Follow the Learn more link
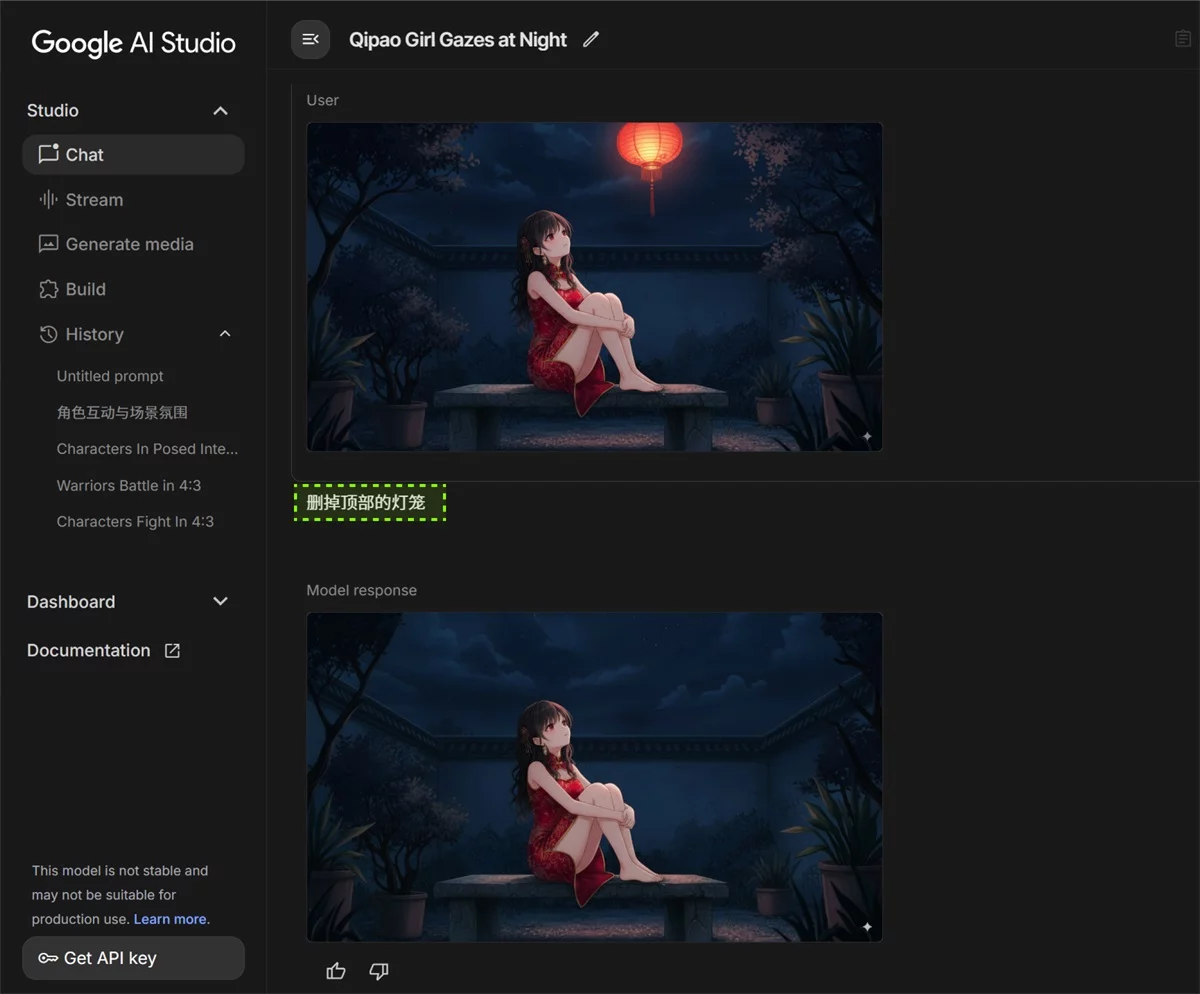The width and height of the screenshot is (1200, 994). [170, 919]
